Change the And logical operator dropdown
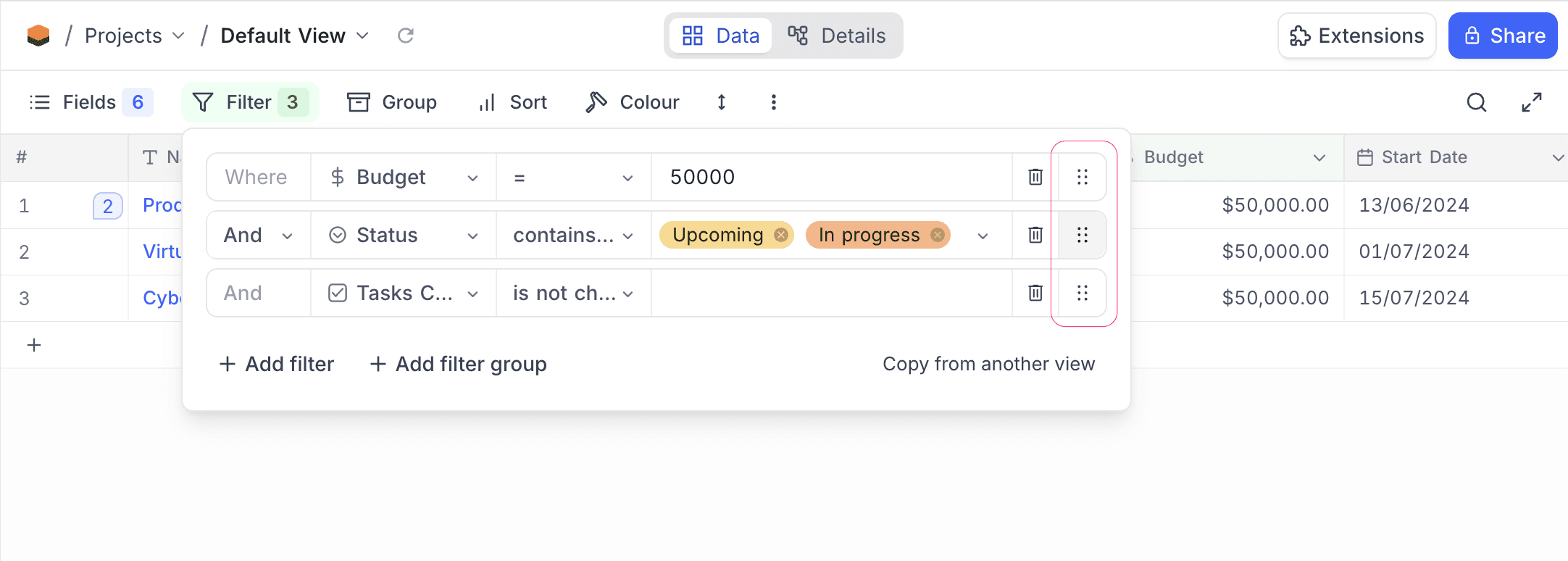 coord(257,235)
